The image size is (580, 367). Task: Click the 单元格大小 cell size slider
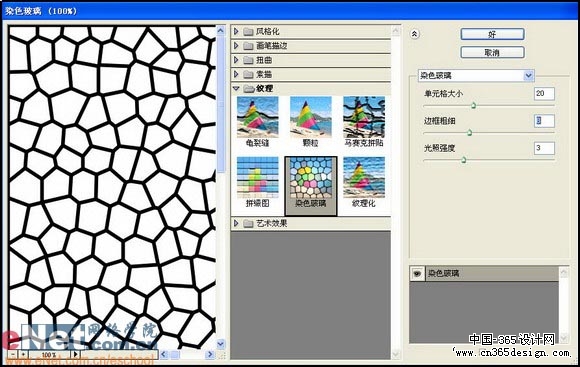coord(489,106)
